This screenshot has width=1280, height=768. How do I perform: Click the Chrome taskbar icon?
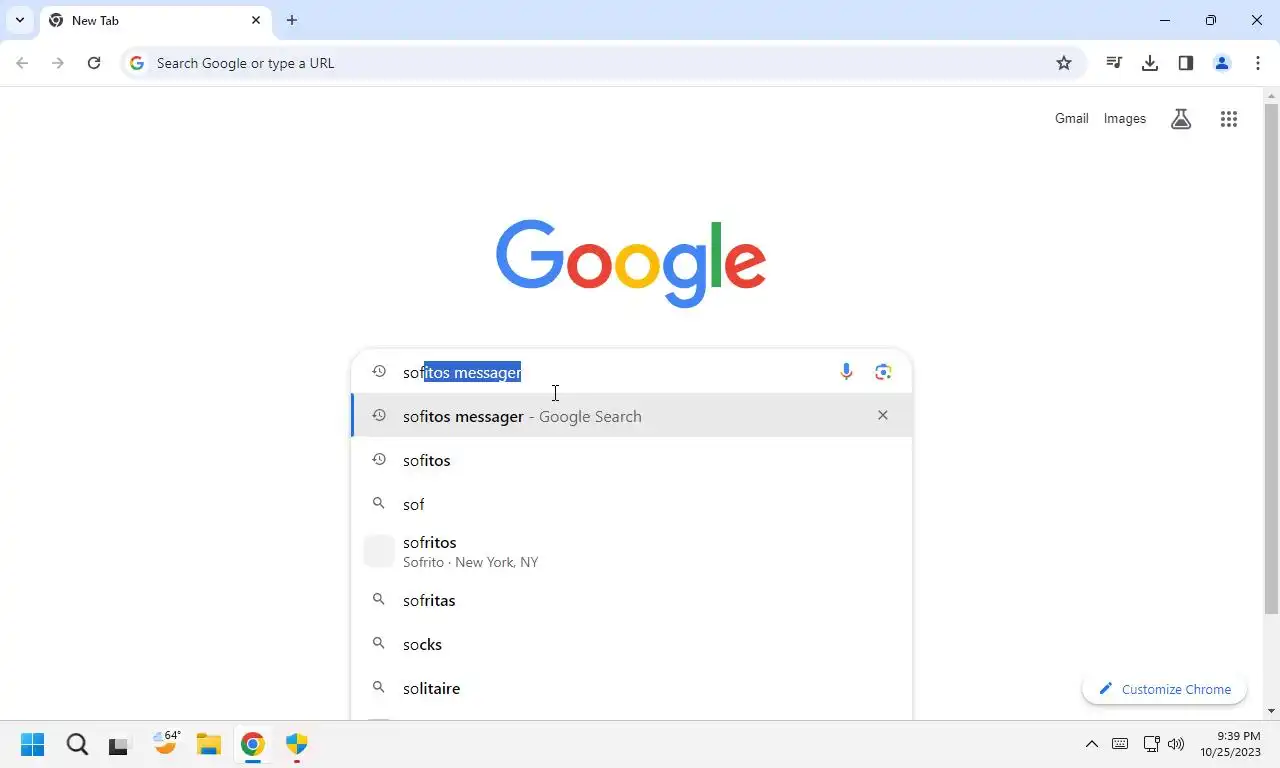coord(252,744)
